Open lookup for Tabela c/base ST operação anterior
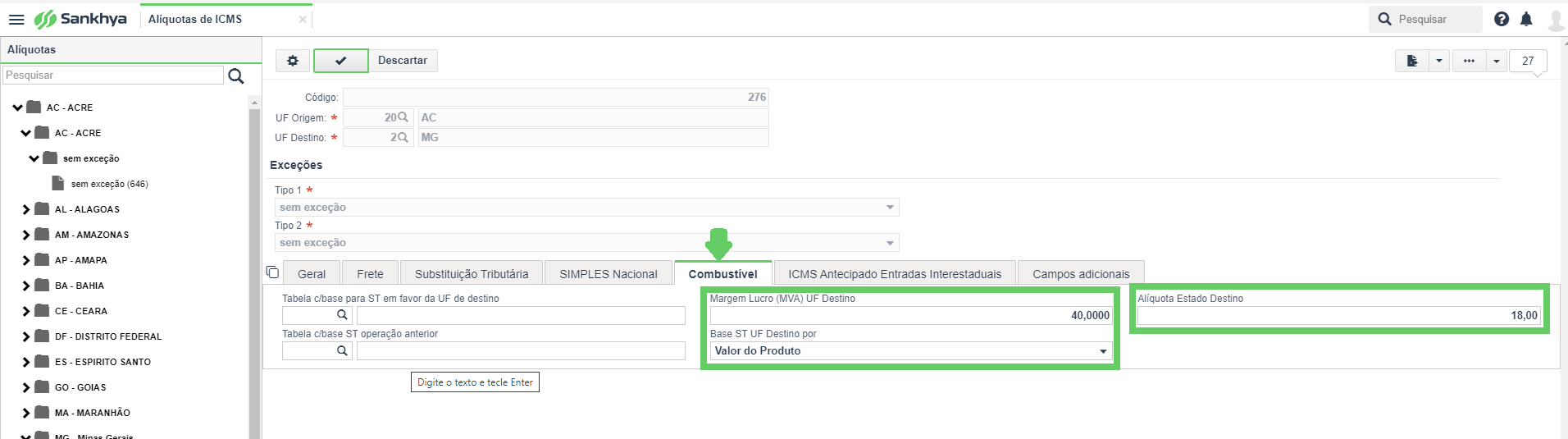 (x=342, y=350)
